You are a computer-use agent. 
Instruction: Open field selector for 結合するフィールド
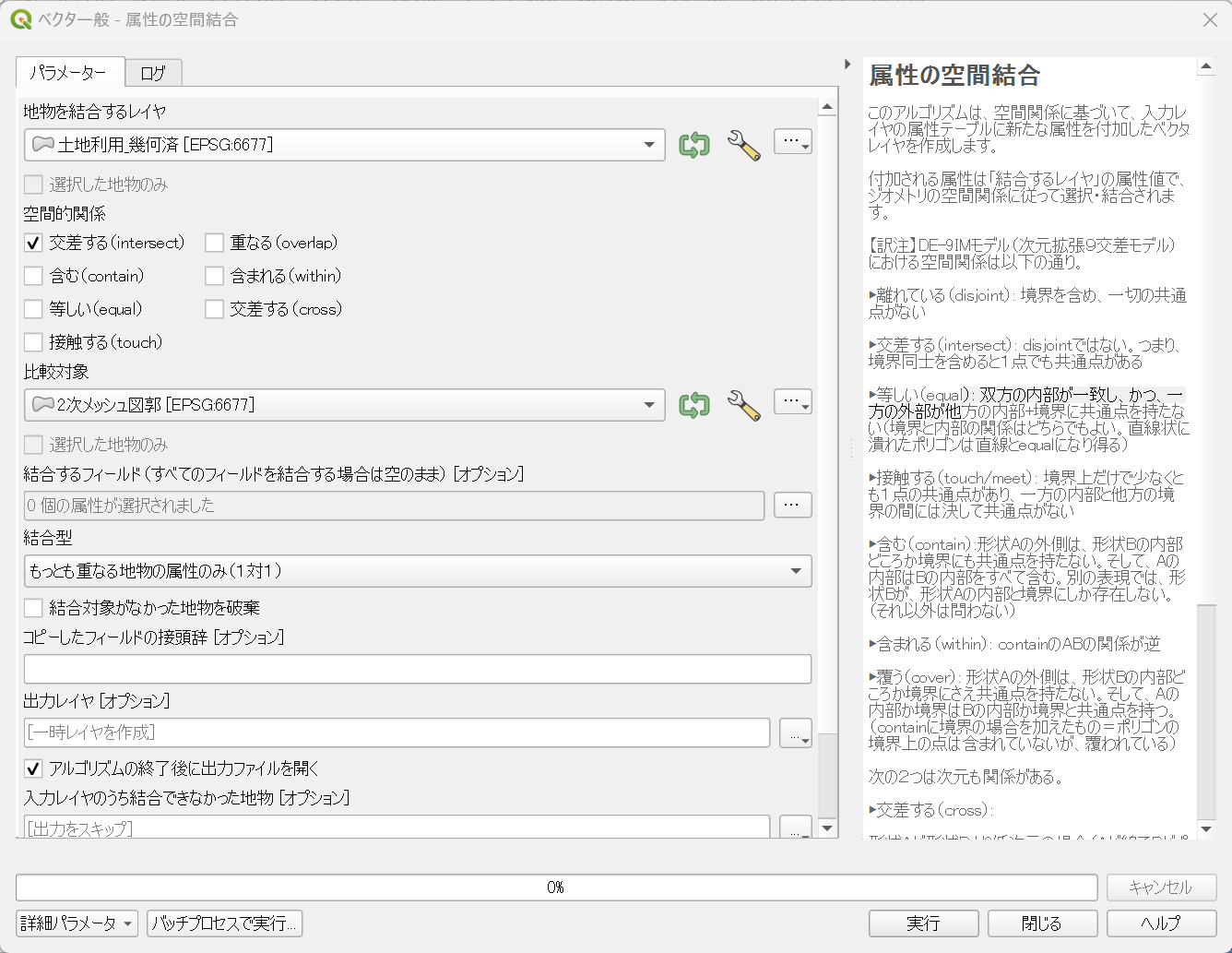(x=792, y=505)
